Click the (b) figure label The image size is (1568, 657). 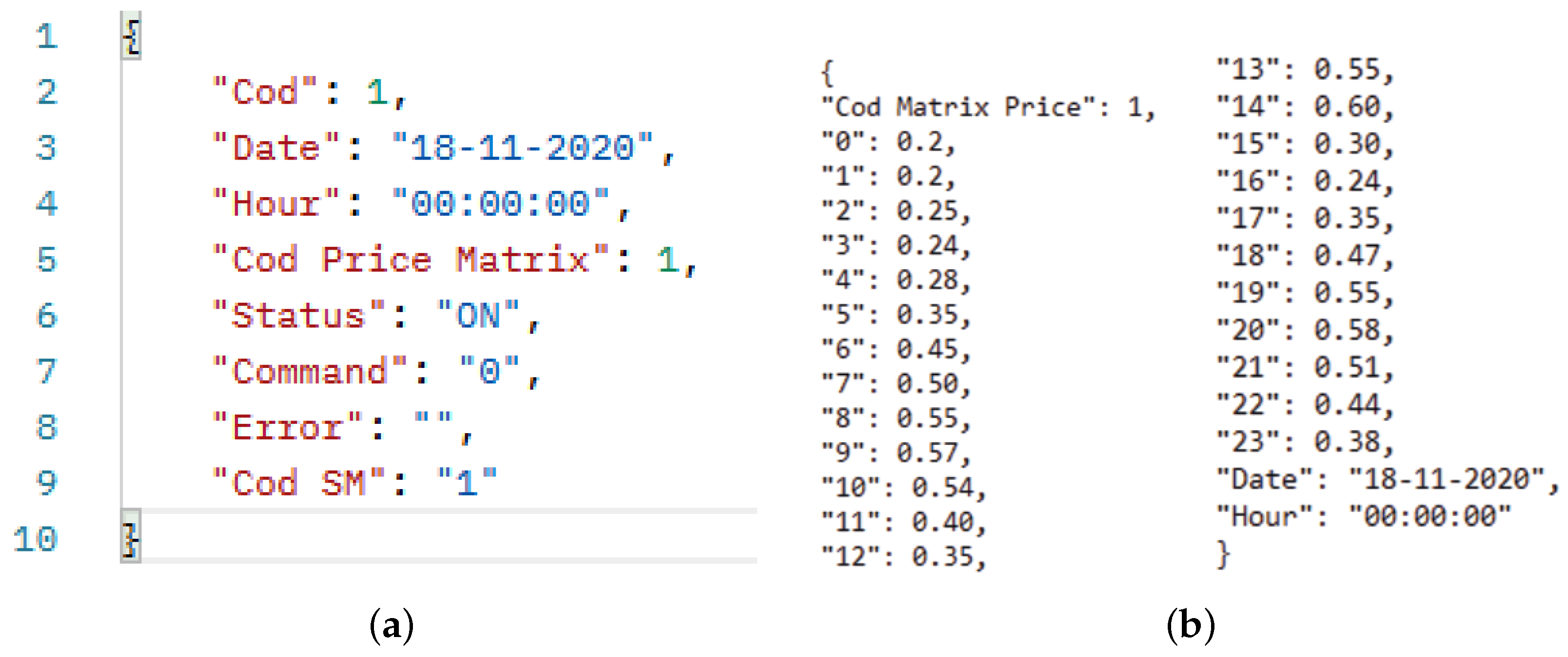[x=1190, y=626]
